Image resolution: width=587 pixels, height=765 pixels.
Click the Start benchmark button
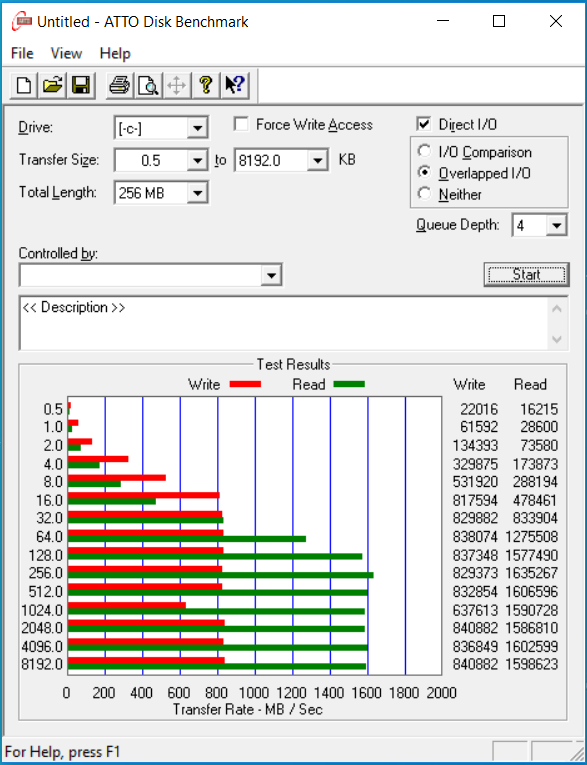(x=526, y=275)
